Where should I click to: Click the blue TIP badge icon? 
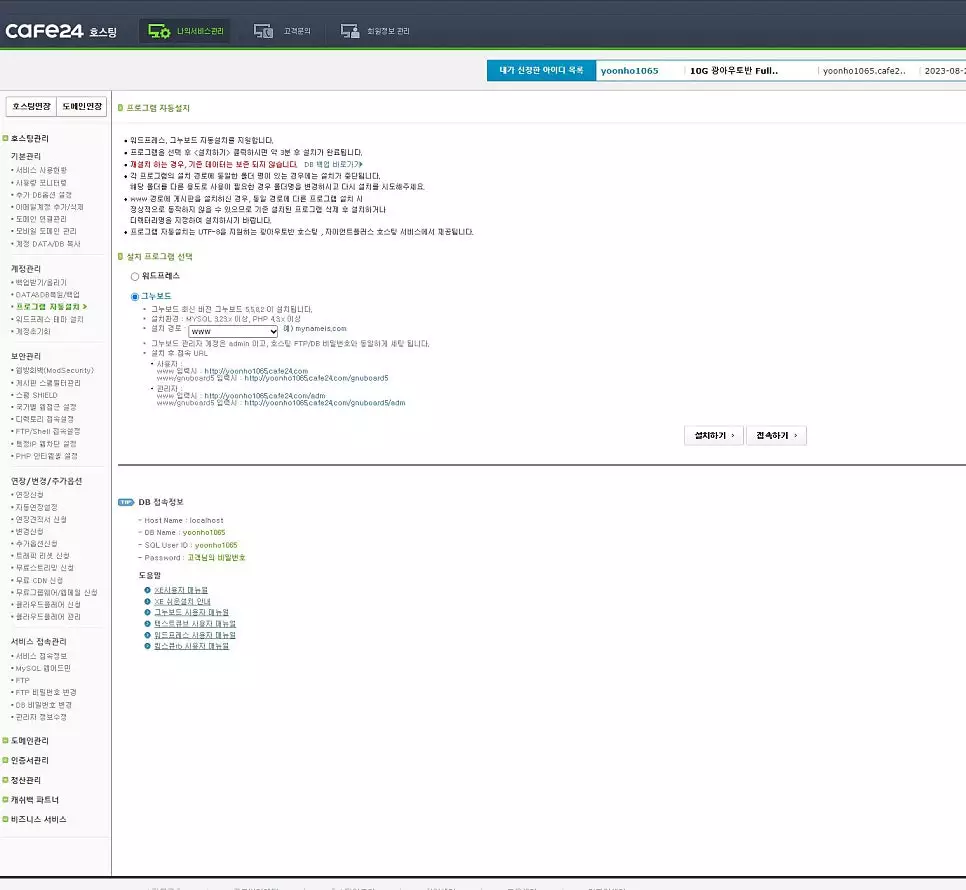point(126,502)
